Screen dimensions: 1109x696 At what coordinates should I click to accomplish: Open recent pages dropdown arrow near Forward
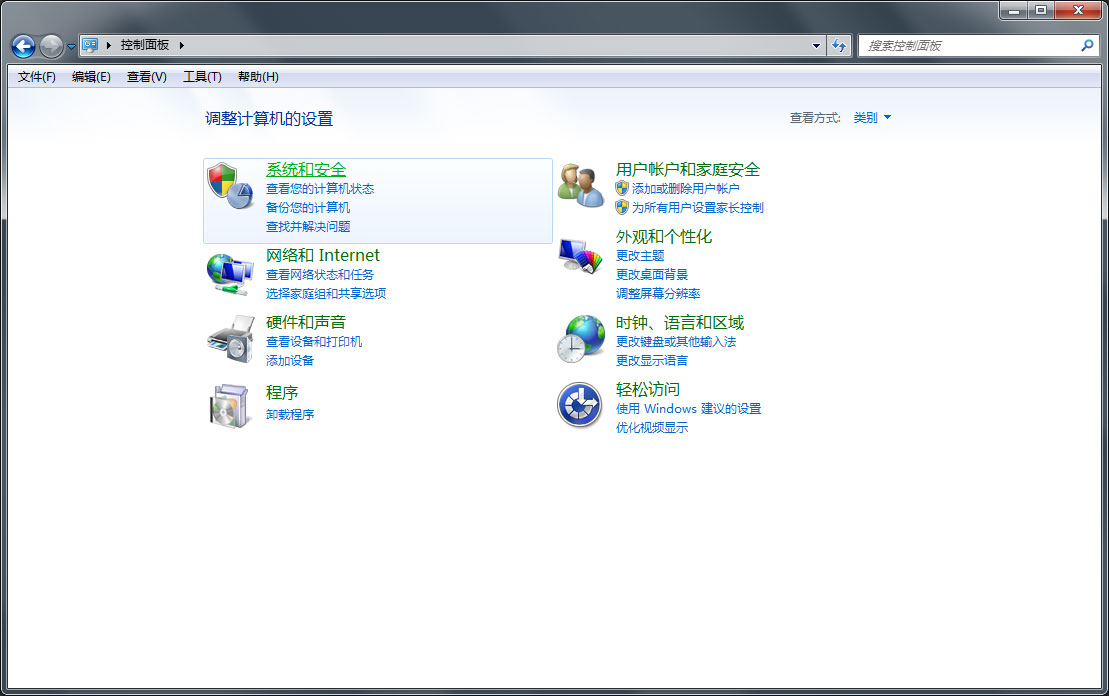coord(71,47)
